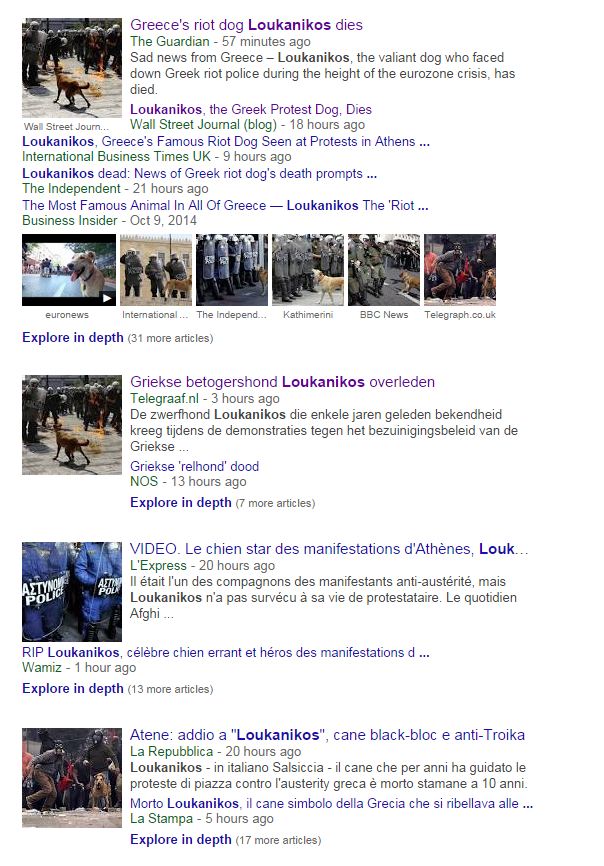The width and height of the screenshot is (604, 866).
Task: Click the International Business Times image thumbnail
Action: pyautogui.click(x=156, y=270)
